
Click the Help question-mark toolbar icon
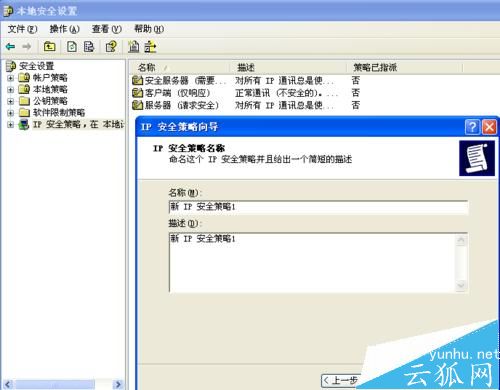111,46
